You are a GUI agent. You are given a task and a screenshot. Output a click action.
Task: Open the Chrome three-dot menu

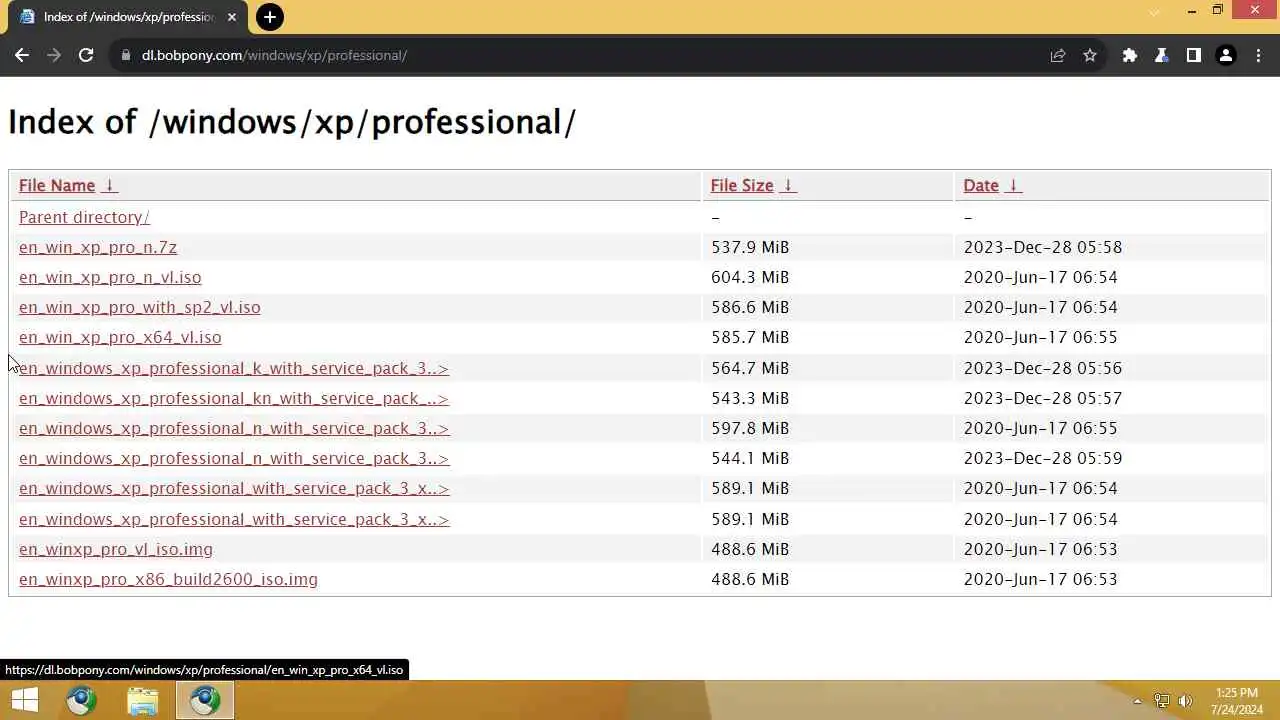1258,56
